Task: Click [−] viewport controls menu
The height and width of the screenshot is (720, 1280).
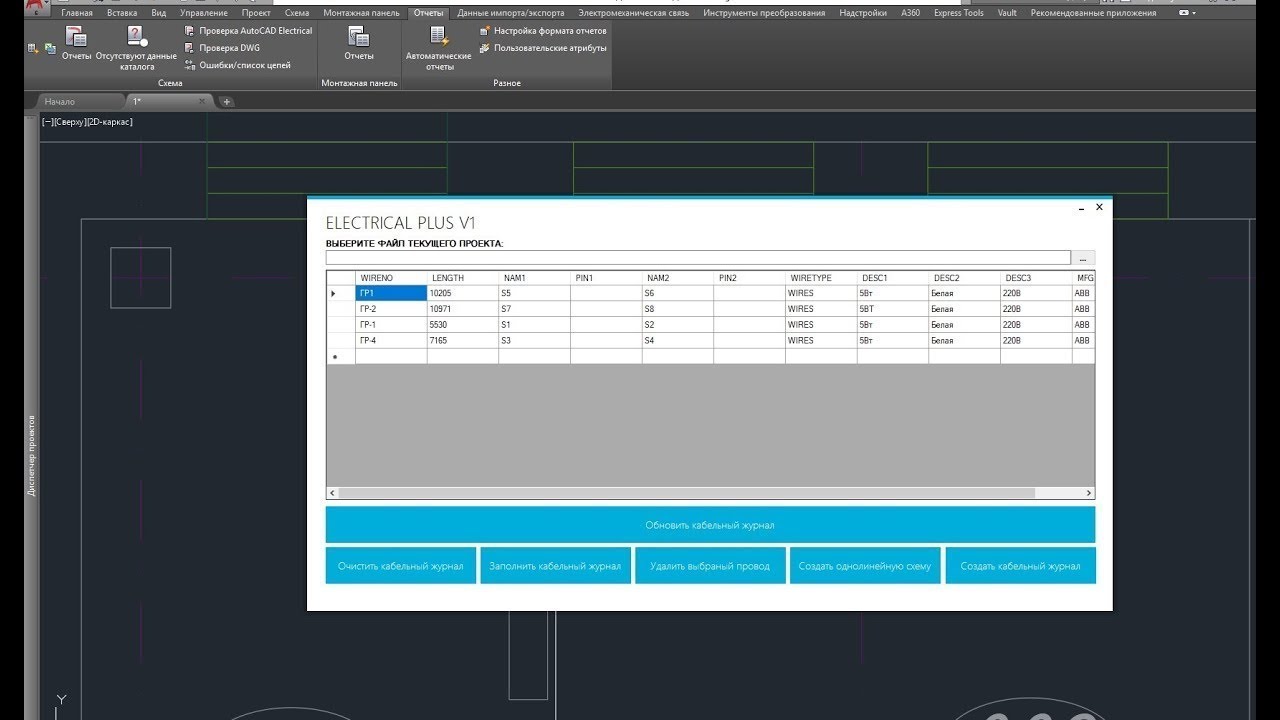Action: tap(46, 122)
